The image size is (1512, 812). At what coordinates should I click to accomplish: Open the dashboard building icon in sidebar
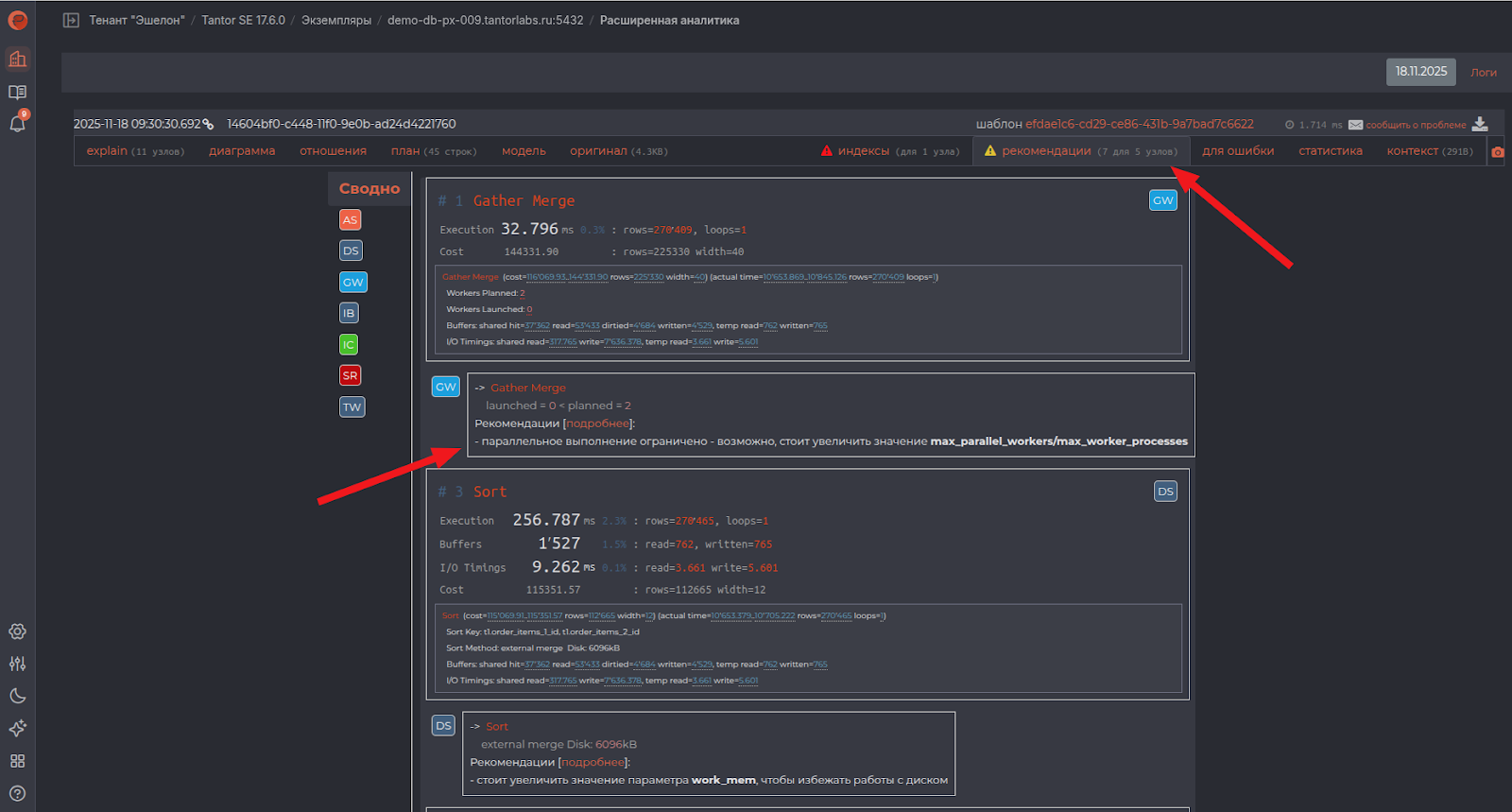tap(17, 59)
